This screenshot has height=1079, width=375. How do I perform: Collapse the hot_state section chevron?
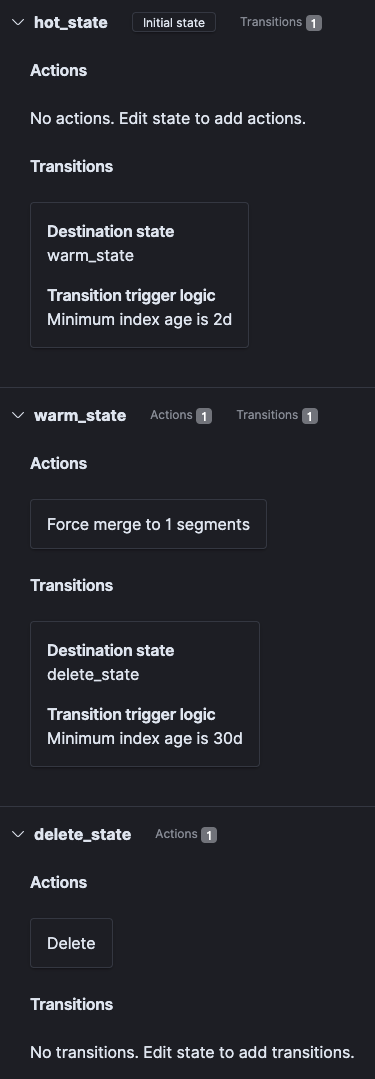(x=18, y=22)
